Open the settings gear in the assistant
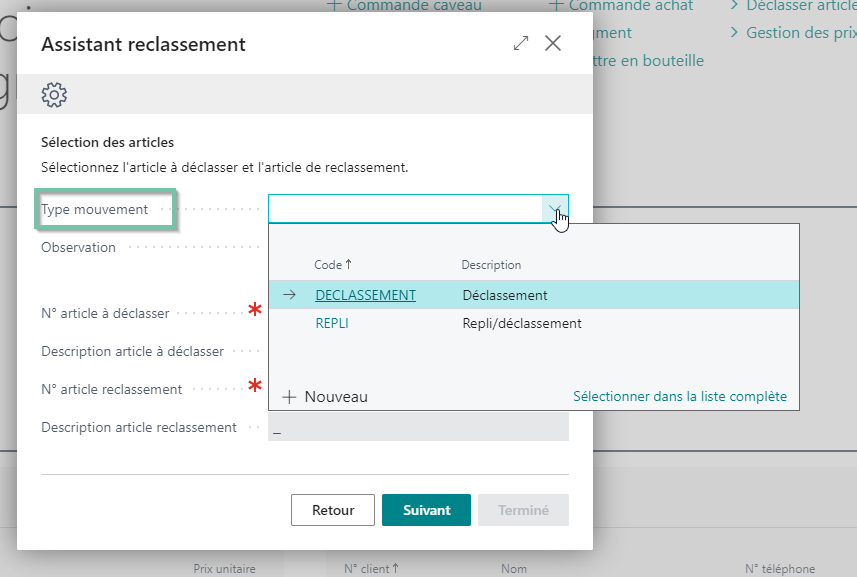Image resolution: width=857 pixels, height=577 pixels. point(54,95)
